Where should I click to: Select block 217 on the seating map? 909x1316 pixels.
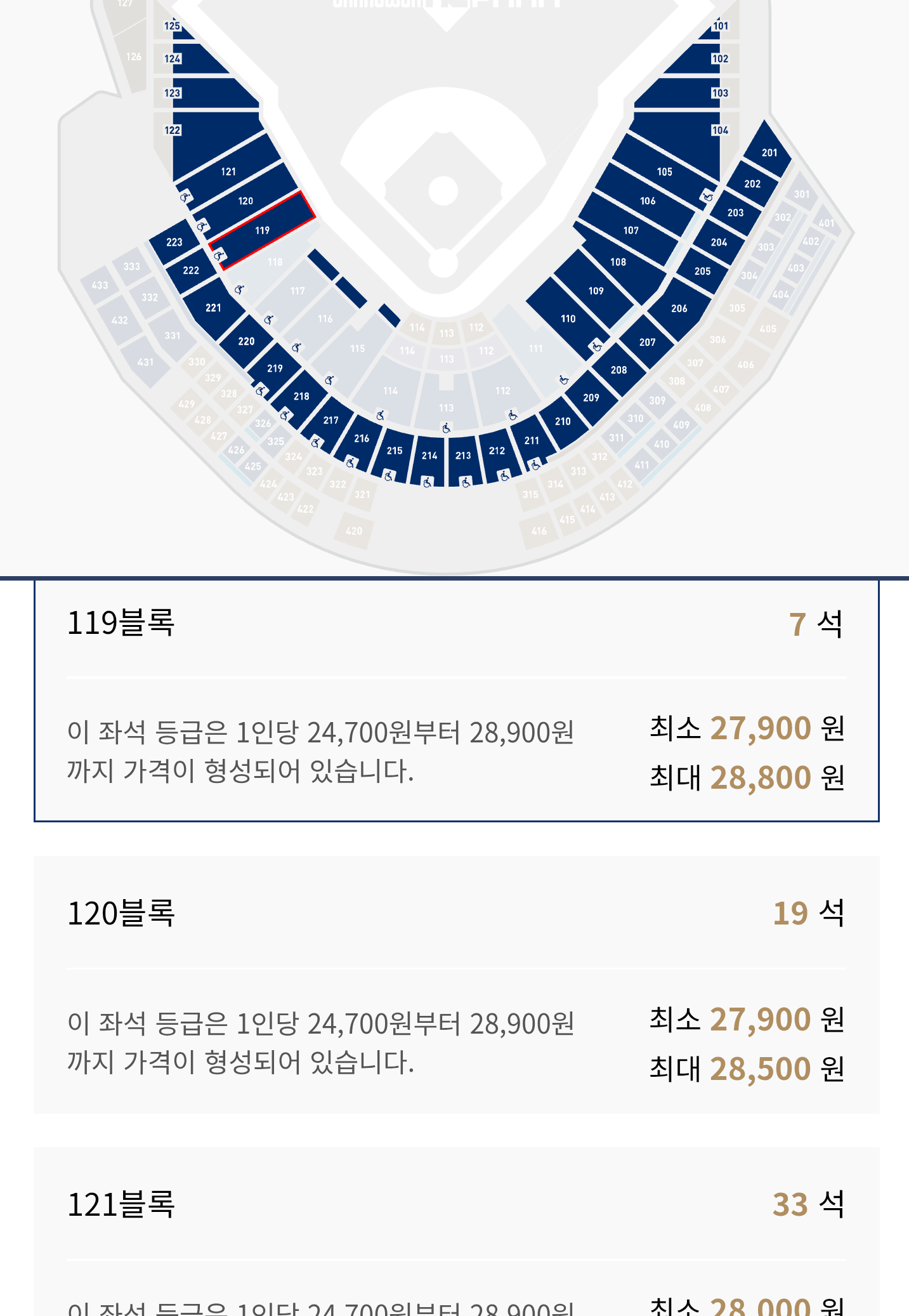(330, 420)
